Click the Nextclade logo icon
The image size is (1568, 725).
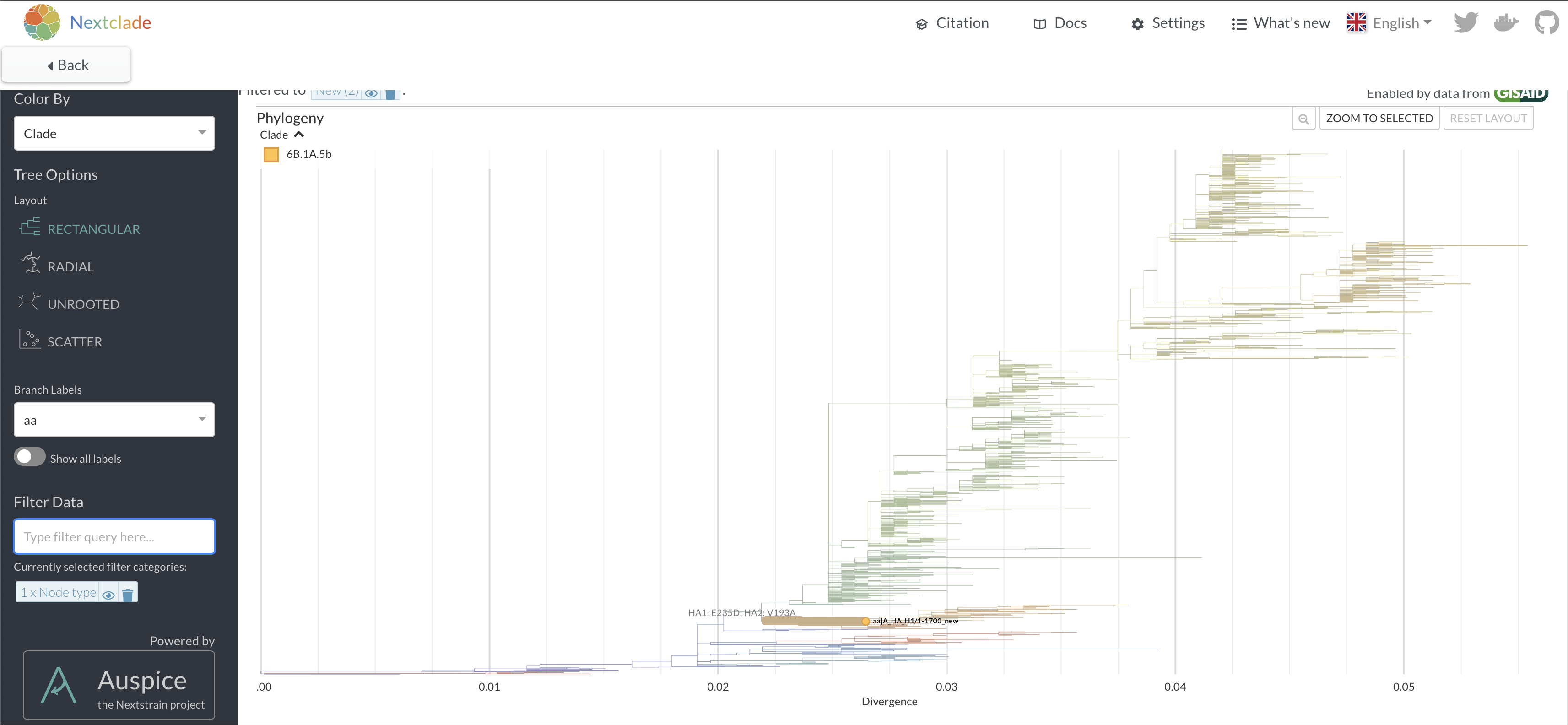tap(41, 22)
